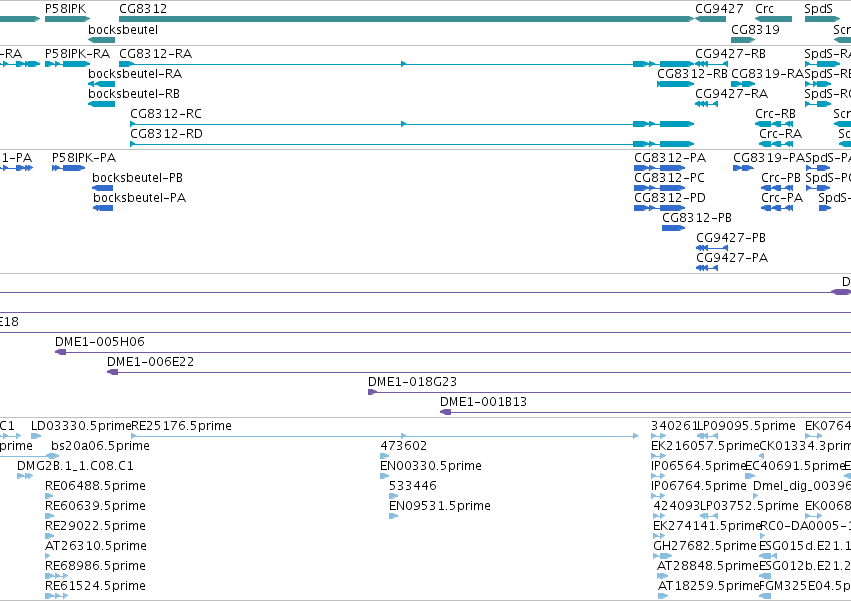Select BAC clone DME1-006E22
851x601 pixels.
click(479, 372)
